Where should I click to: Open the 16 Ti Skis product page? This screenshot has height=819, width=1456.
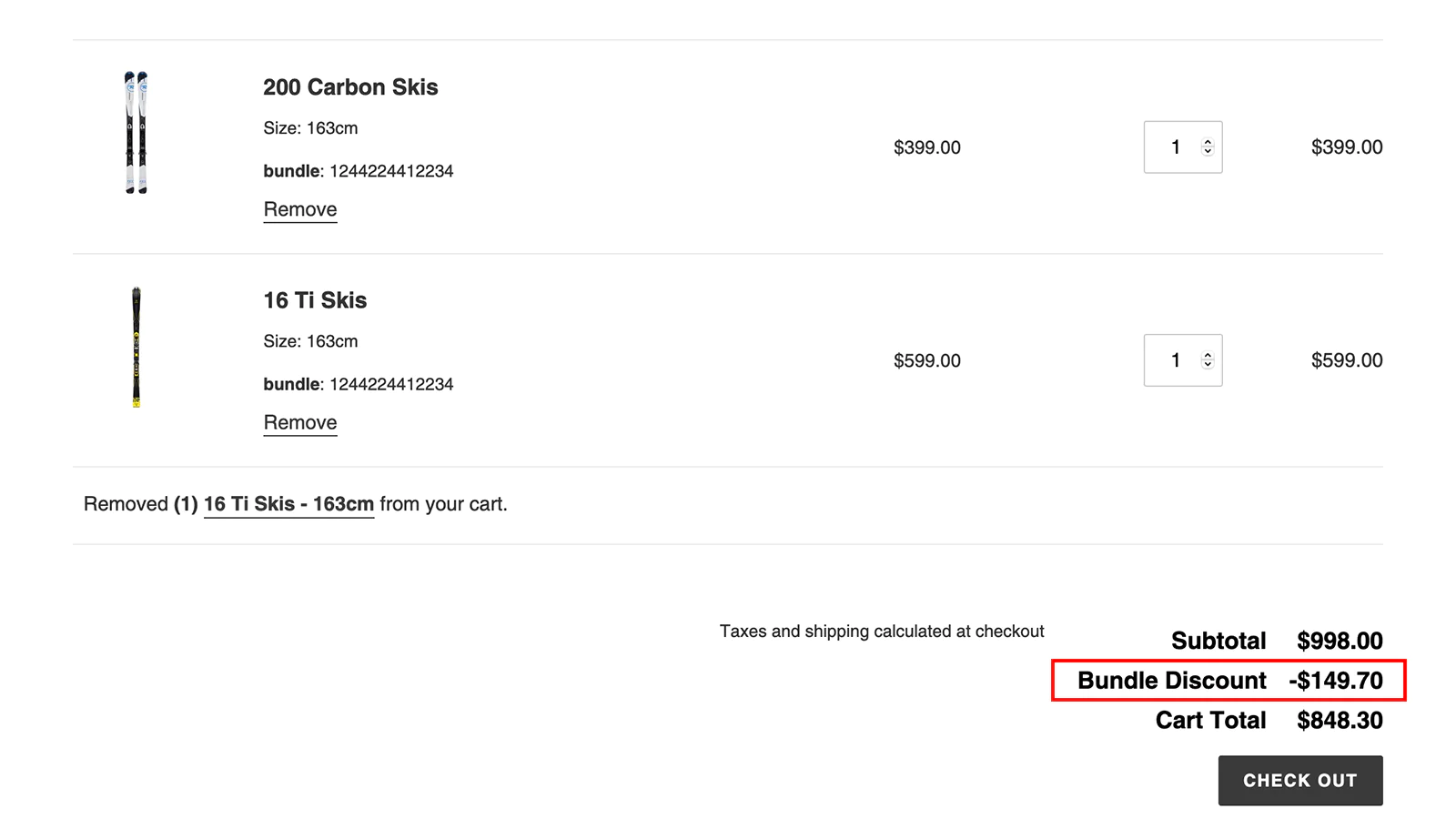click(x=314, y=299)
